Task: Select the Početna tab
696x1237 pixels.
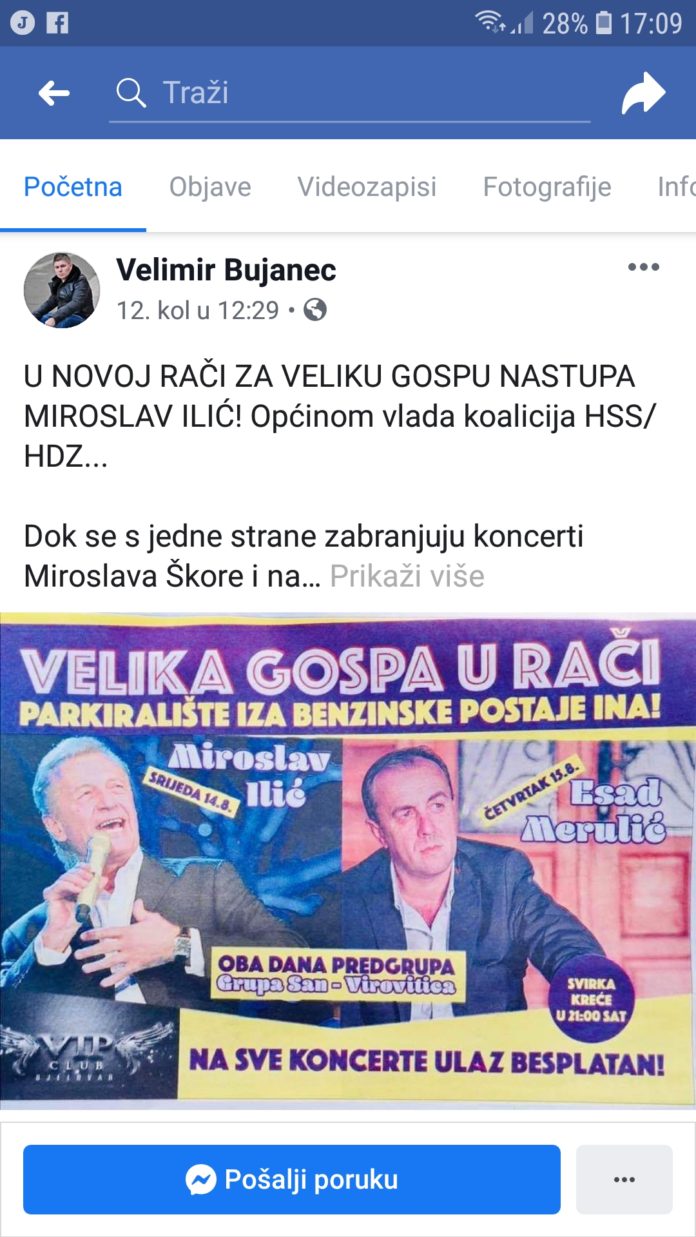Action: tap(73, 187)
